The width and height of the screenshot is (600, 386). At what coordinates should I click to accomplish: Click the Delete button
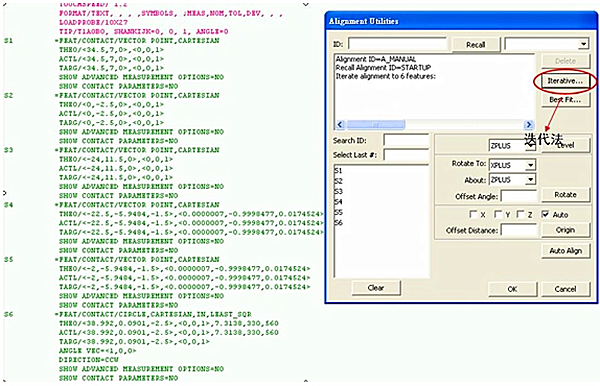pos(565,61)
